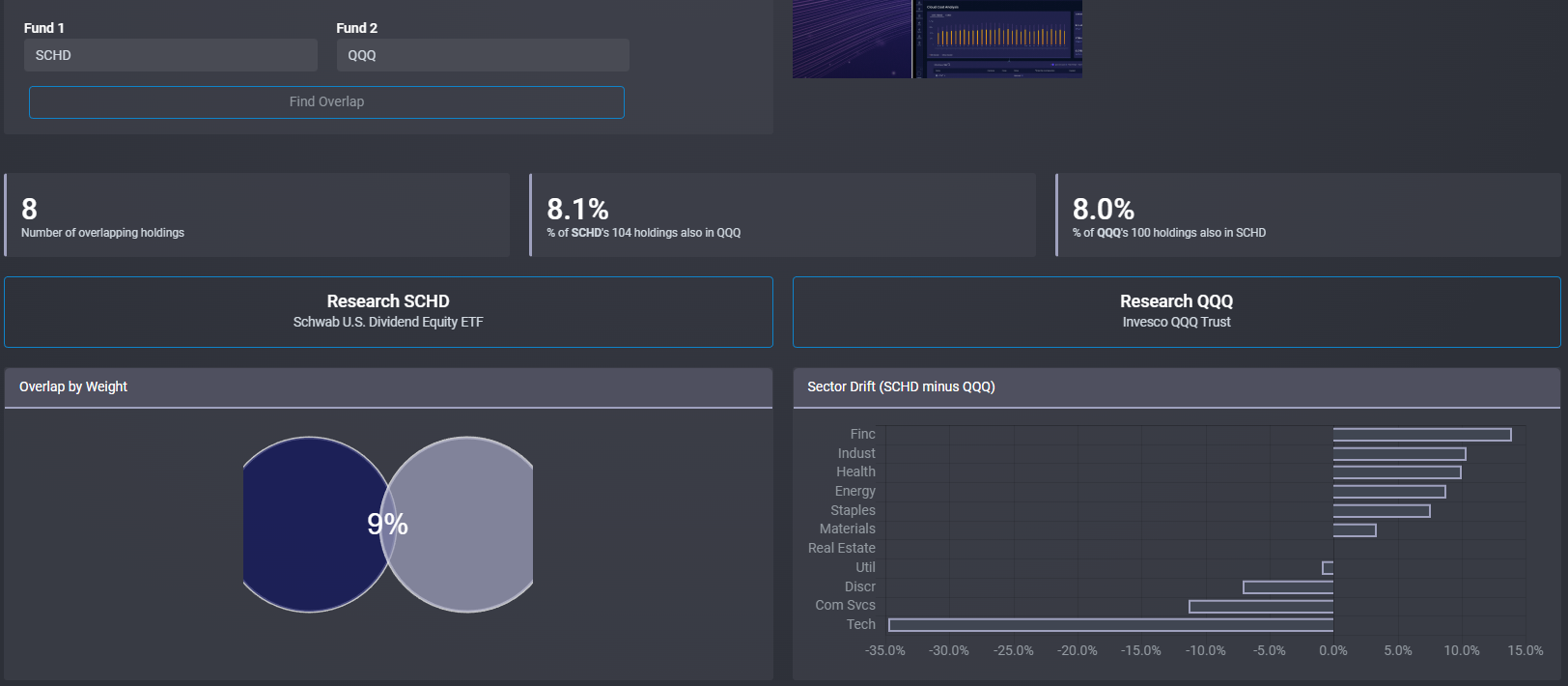Click the 9% overlap label
Viewport: 1568px width, 686px height.
click(387, 524)
